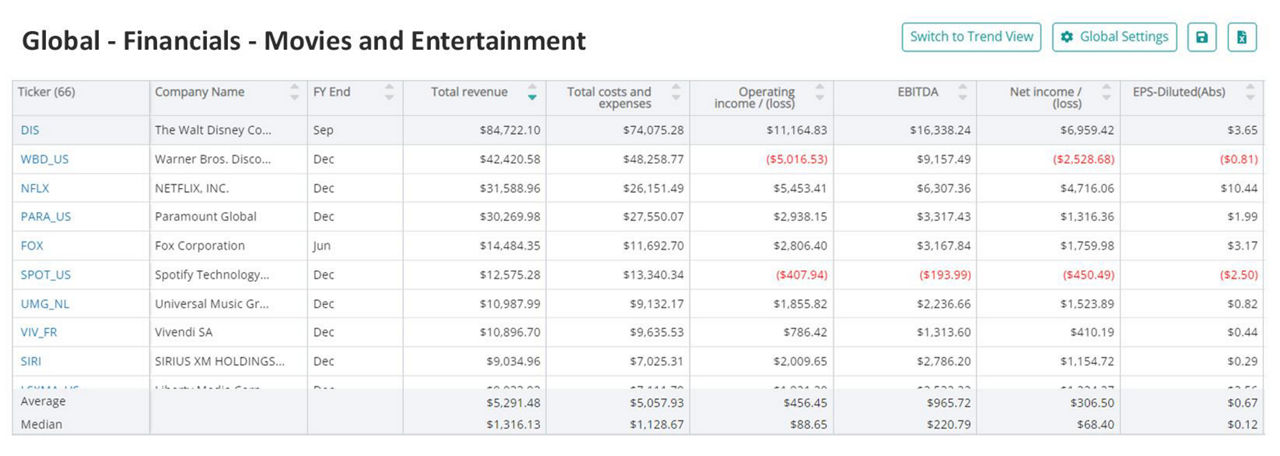This screenshot has height=456, width=1280.
Task: Export table with the Excel icon button
Action: tap(1242, 37)
